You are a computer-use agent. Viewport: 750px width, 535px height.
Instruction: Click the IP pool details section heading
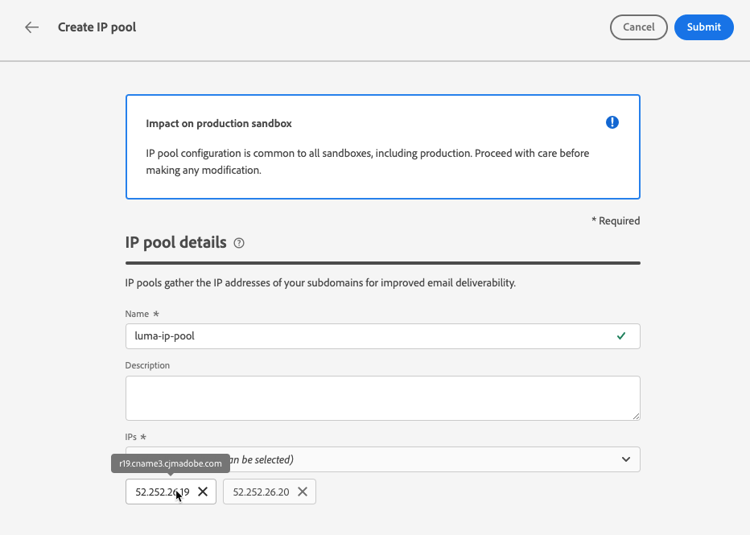[175, 242]
